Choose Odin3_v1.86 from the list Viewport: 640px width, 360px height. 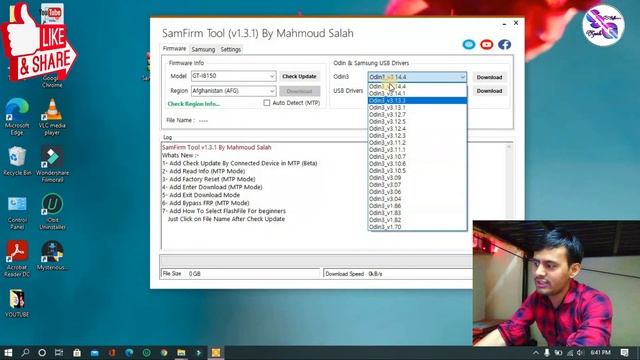[417, 206]
